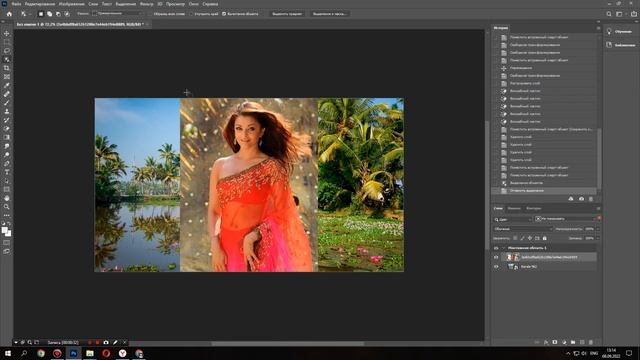This screenshot has height=360, width=640.
Task: Hide the Kerala layer visibility eye
Action: (x=496, y=267)
